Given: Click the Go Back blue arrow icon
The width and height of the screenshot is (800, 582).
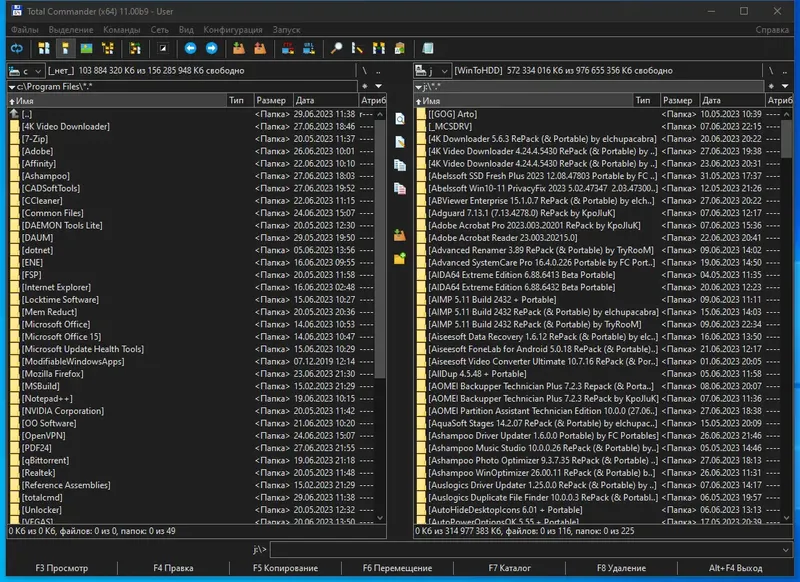Looking at the screenshot, I should click(190, 48).
